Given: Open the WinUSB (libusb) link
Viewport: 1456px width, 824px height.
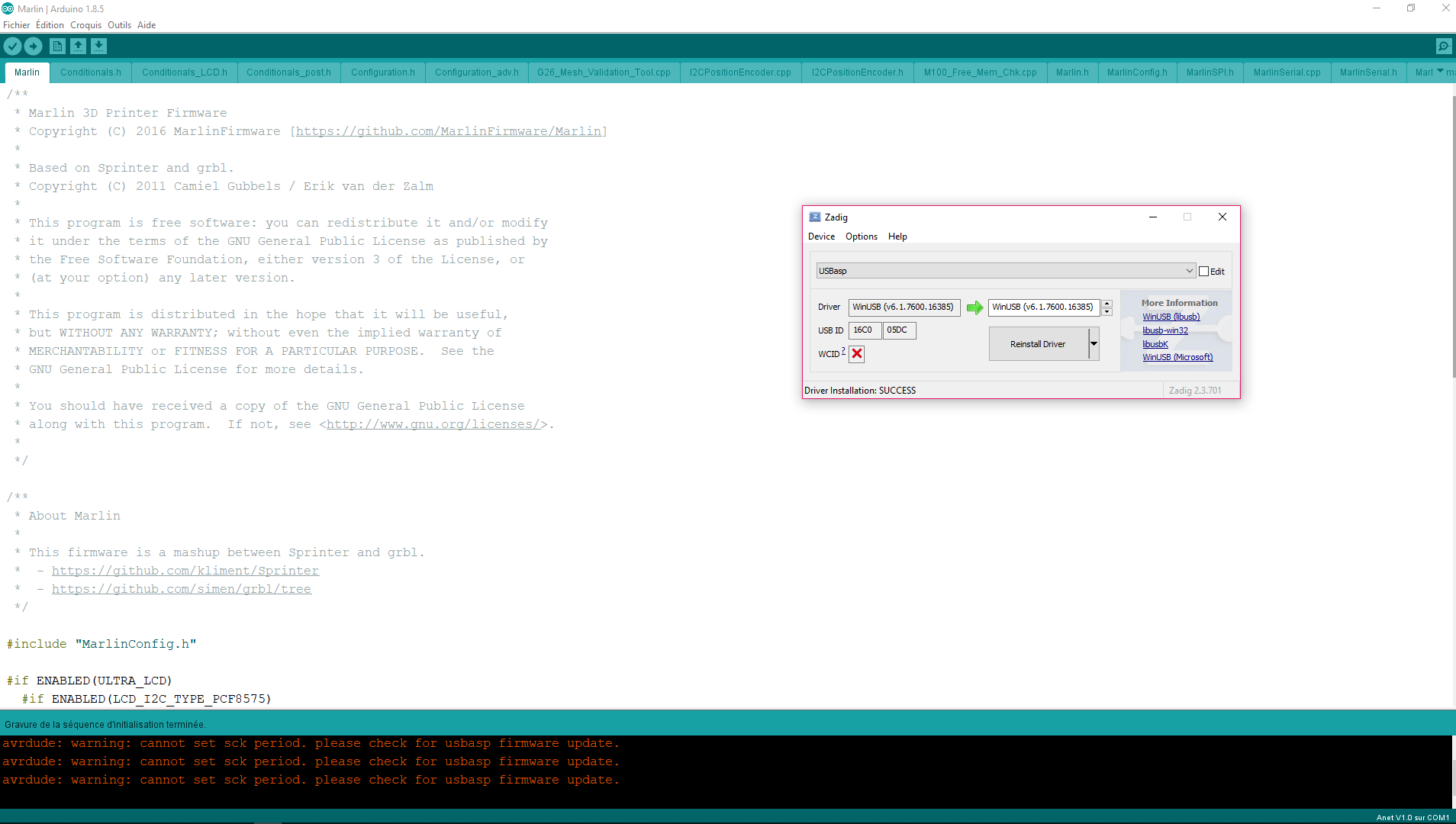Looking at the screenshot, I should click(1171, 317).
